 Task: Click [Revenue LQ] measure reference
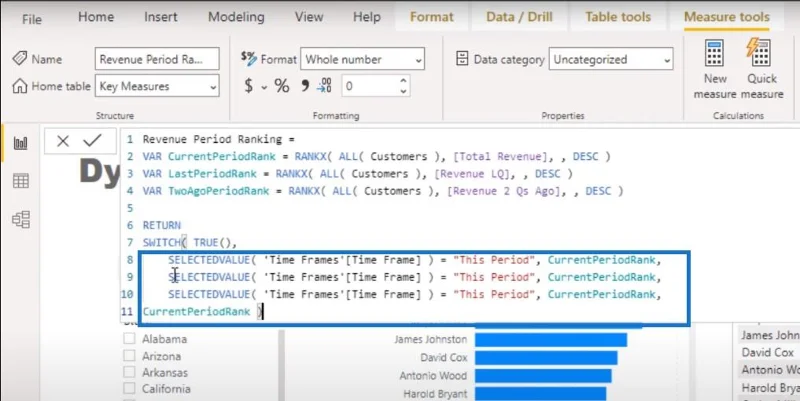point(472,174)
